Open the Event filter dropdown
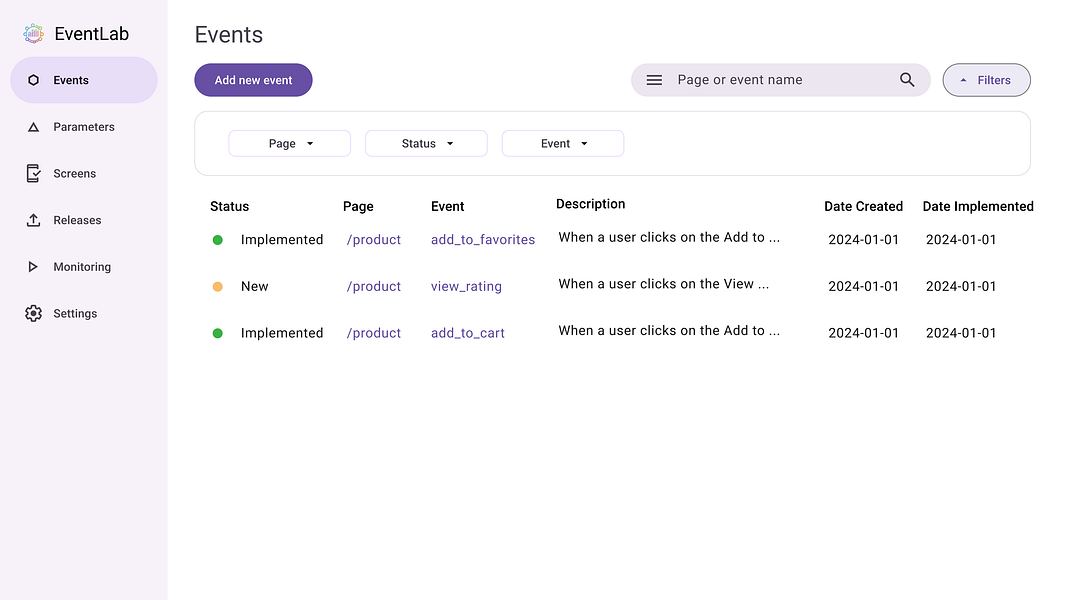 [x=562, y=143]
